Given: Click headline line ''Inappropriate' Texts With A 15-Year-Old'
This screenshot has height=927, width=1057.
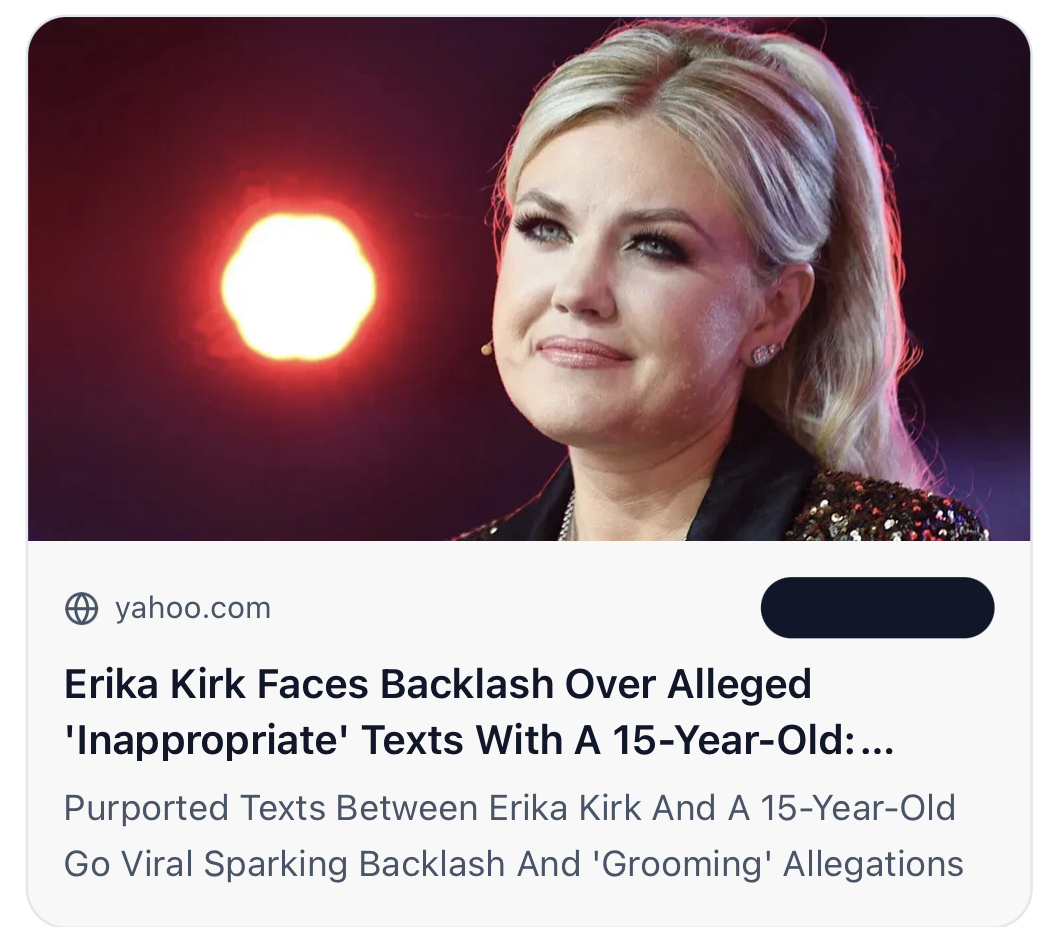Looking at the screenshot, I should pyautogui.click(x=456, y=740).
